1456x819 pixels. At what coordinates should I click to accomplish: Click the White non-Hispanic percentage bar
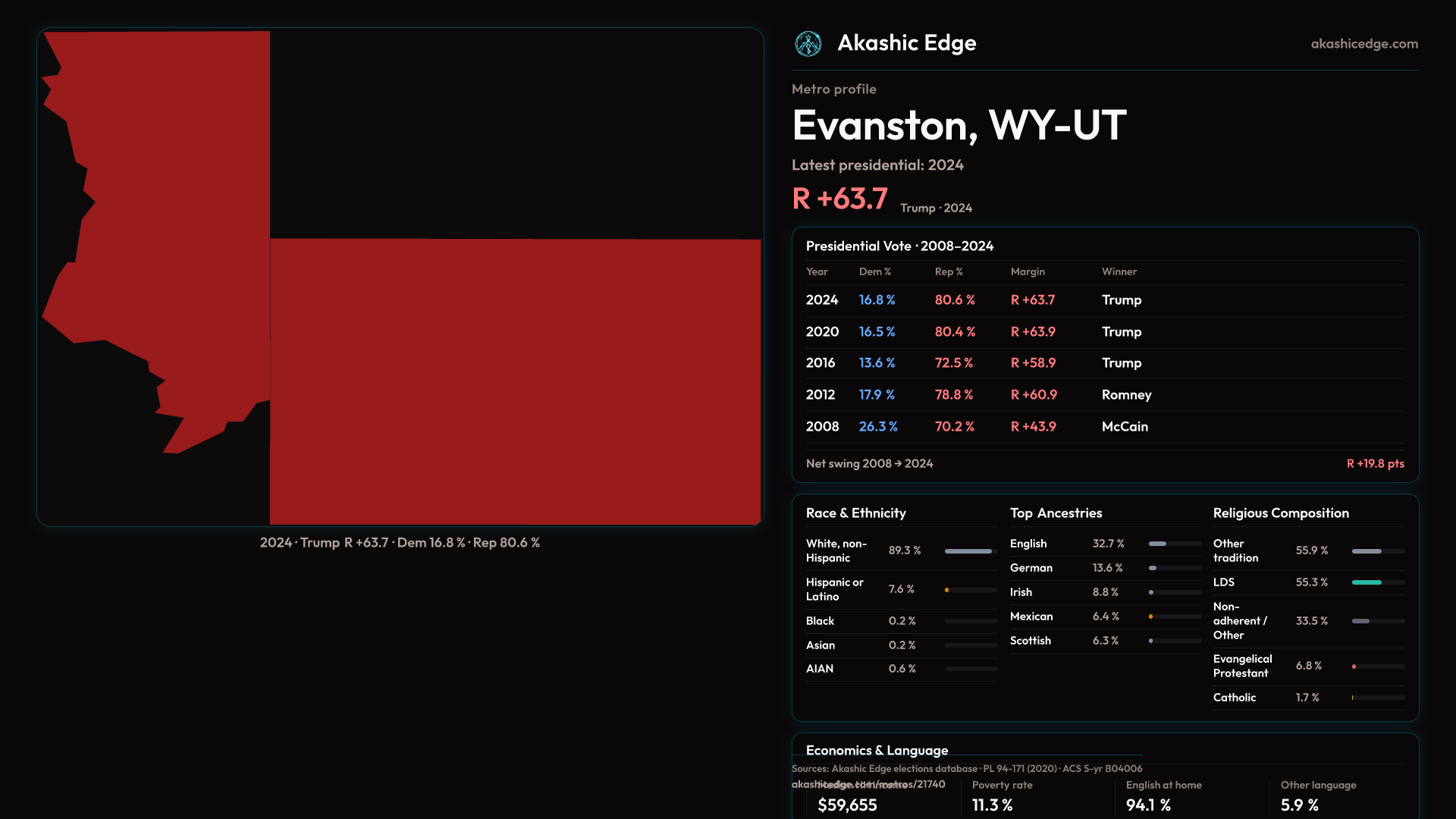tap(968, 551)
